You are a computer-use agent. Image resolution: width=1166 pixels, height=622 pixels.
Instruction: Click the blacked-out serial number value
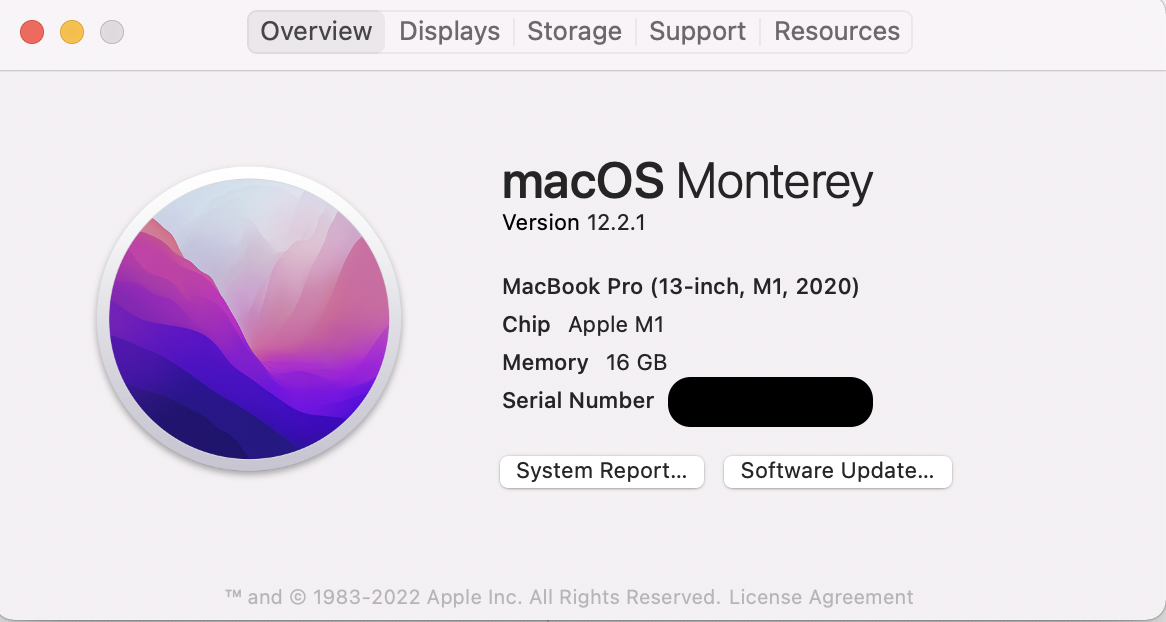click(x=770, y=402)
